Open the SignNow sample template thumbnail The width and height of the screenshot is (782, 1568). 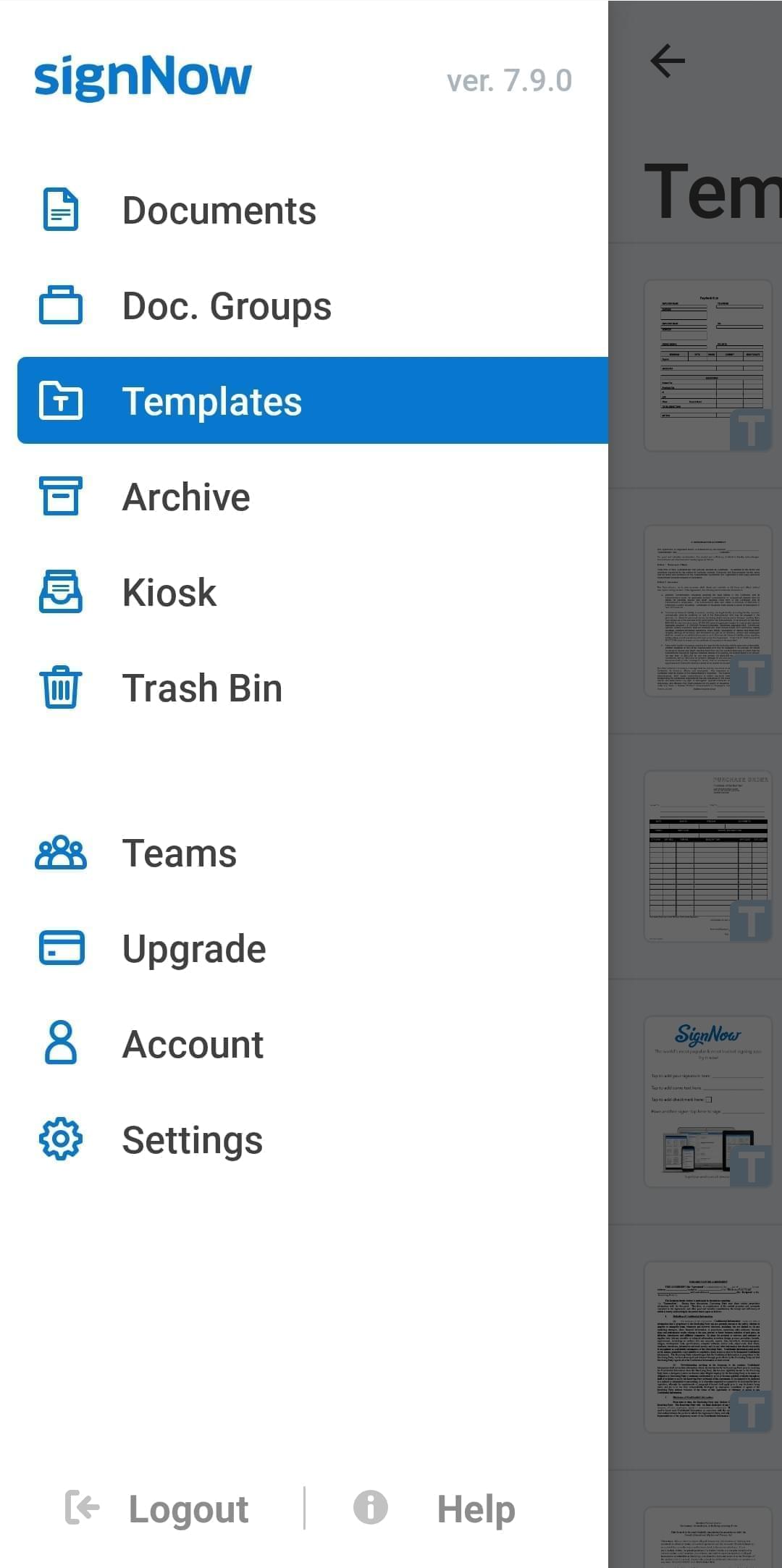pyautogui.click(x=708, y=1102)
